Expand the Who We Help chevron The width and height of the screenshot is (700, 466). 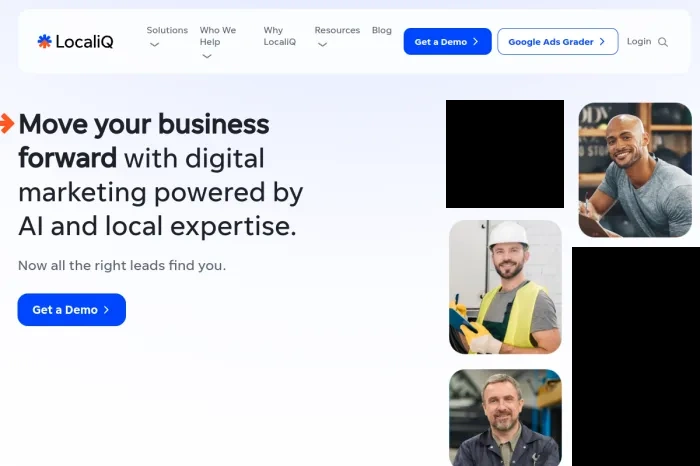pyautogui.click(x=207, y=56)
